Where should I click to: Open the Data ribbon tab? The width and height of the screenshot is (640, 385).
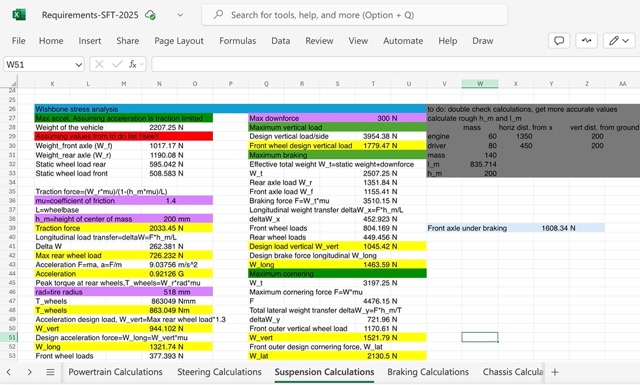point(281,41)
